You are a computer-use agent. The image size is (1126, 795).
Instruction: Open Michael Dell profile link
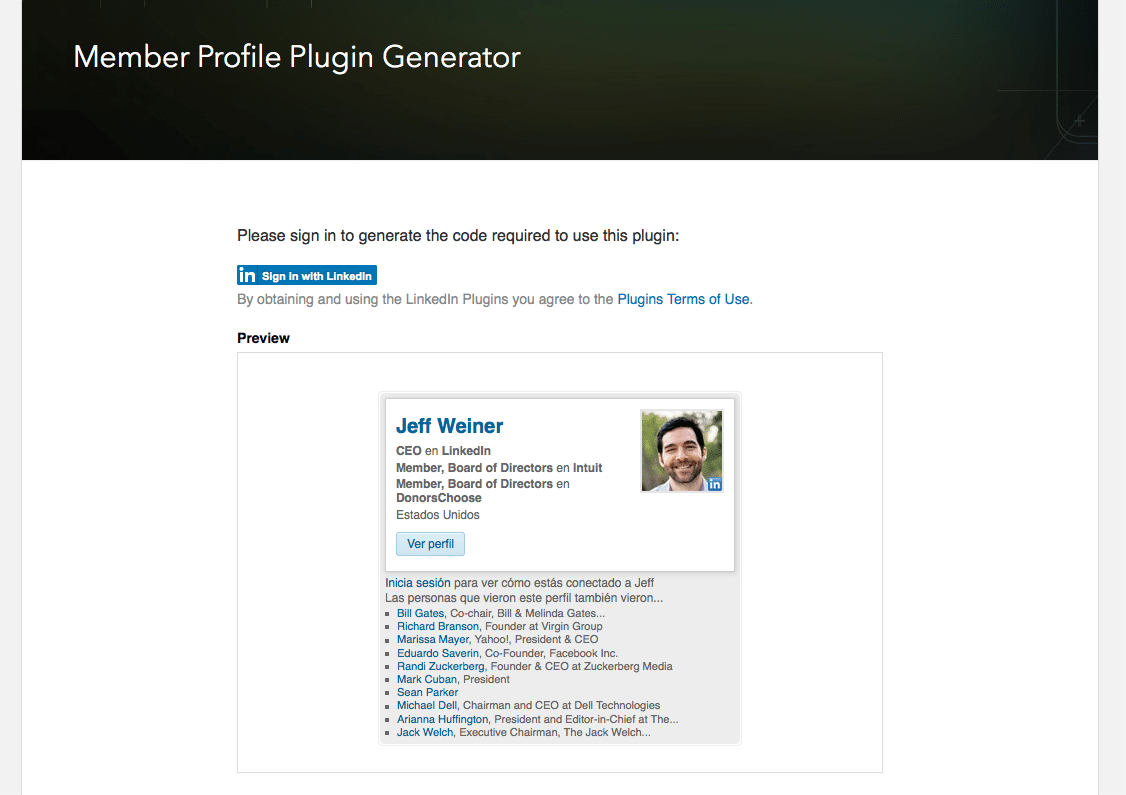click(427, 705)
